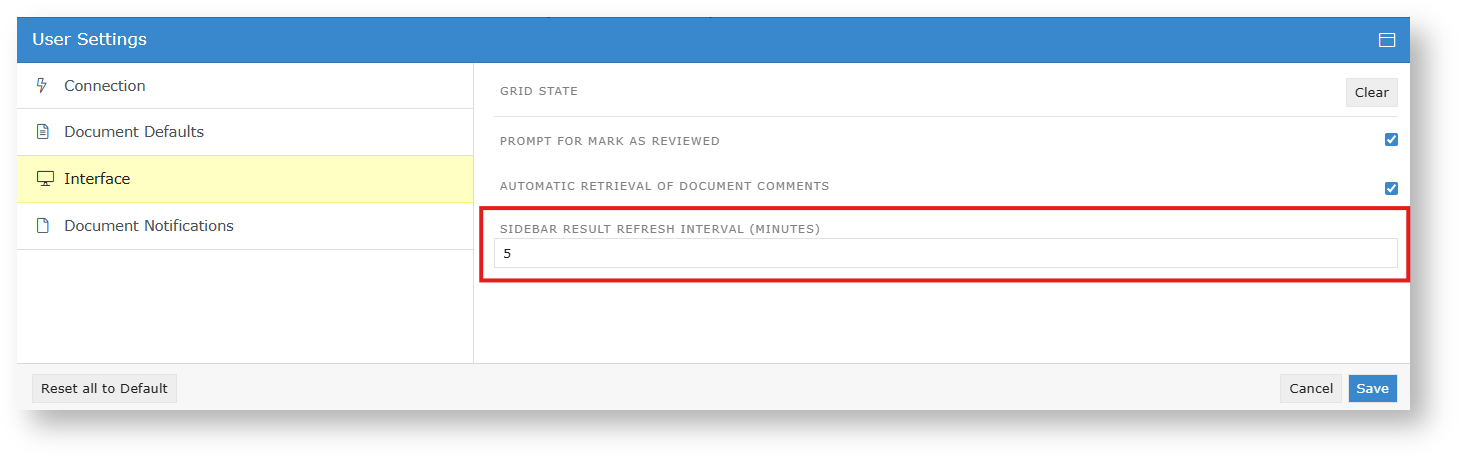Disable automatic retrieval of document comments
This screenshot has width=1459, height=458.
tap(1391, 188)
